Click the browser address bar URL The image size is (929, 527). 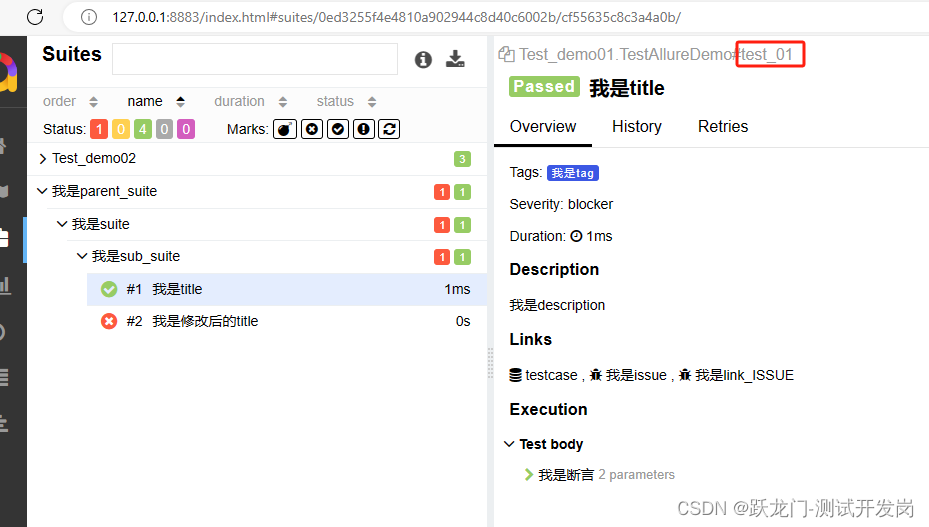396,17
